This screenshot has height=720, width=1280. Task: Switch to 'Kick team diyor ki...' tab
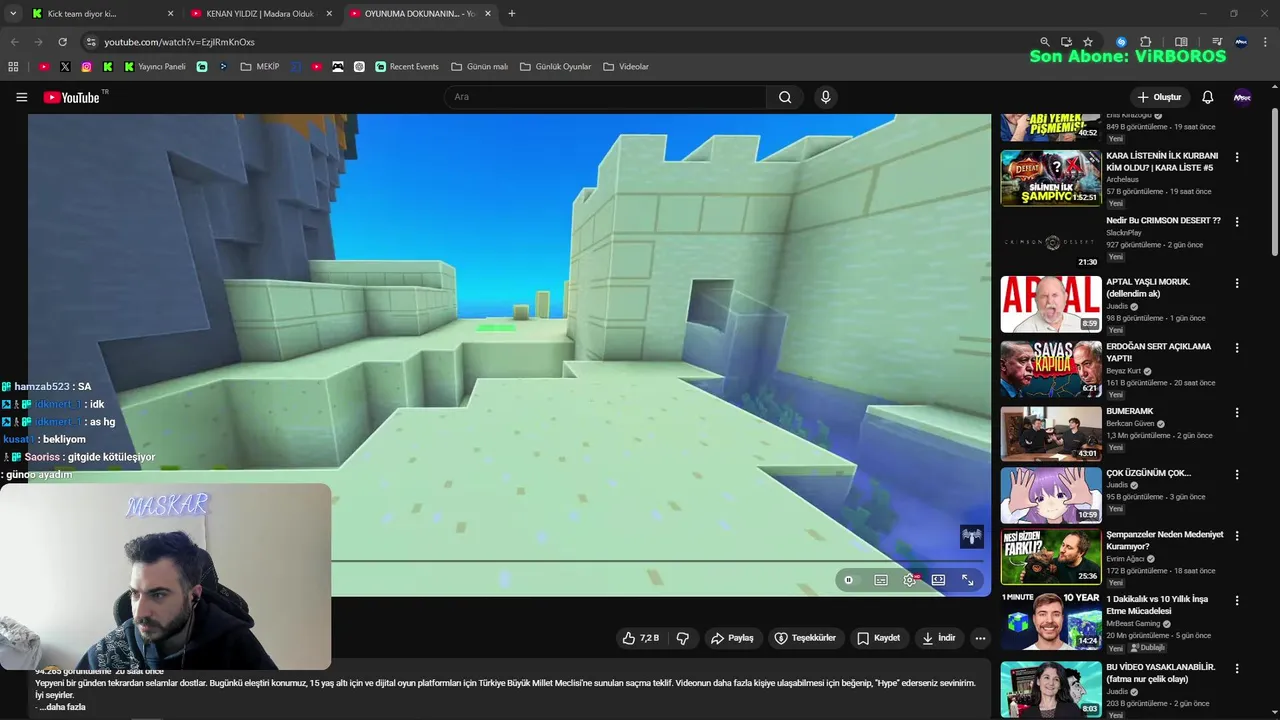tap(102, 14)
